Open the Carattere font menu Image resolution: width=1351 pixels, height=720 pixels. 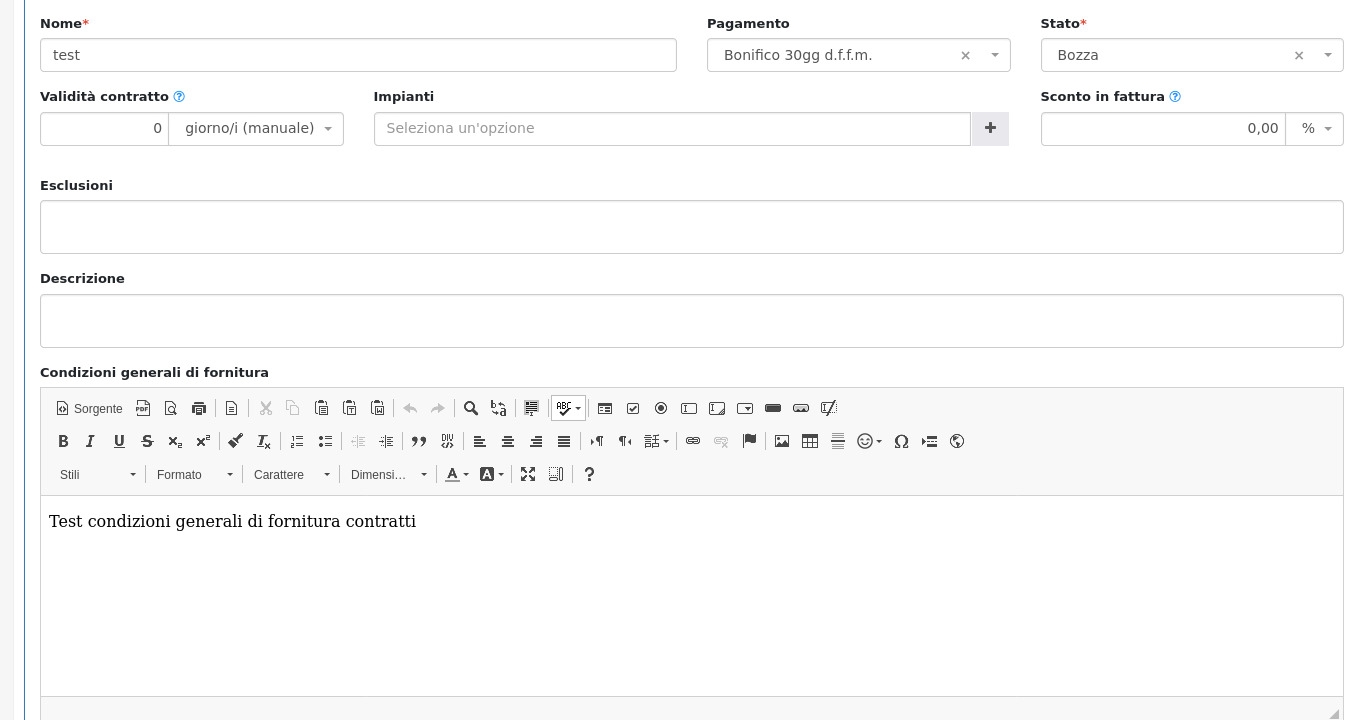[x=291, y=474]
